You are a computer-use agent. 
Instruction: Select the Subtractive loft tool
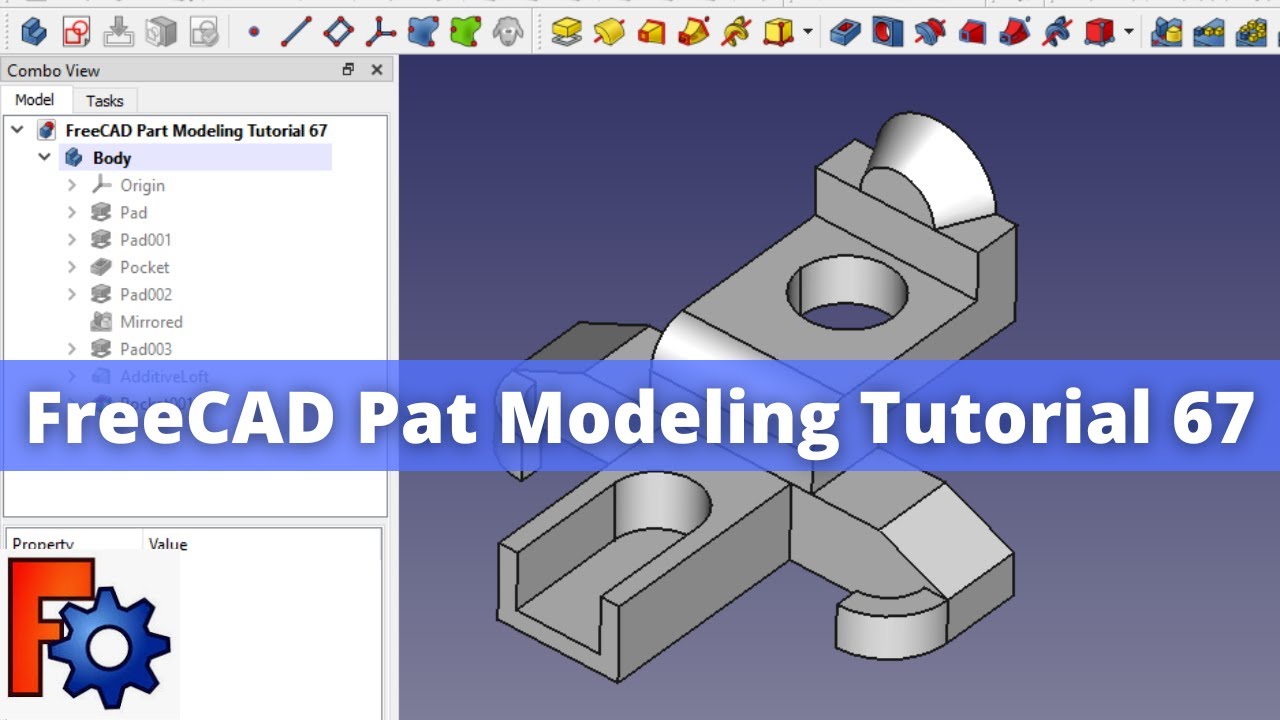pos(972,32)
